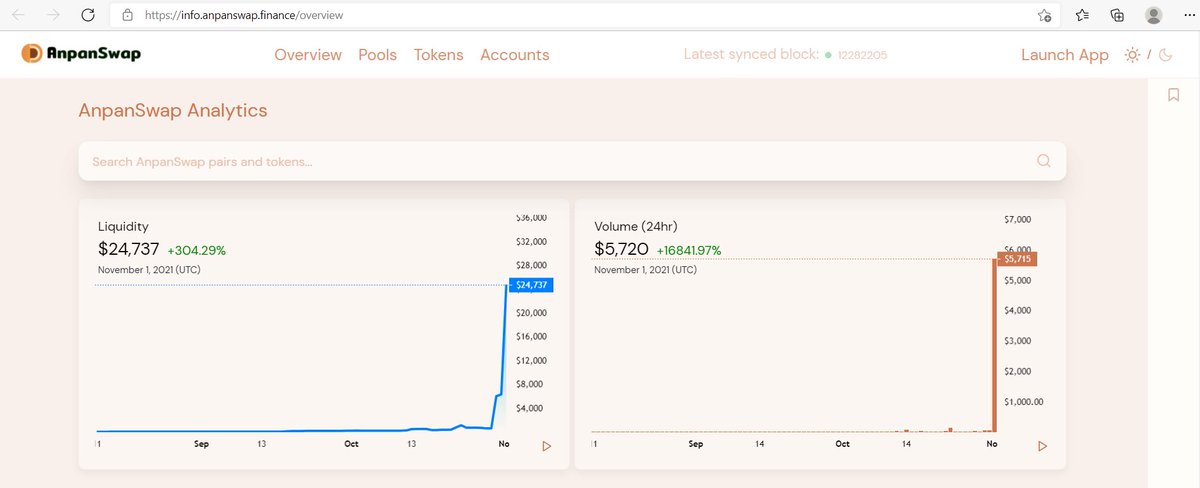Open the Tokens tab
The height and width of the screenshot is (488, 1200).
439,55
